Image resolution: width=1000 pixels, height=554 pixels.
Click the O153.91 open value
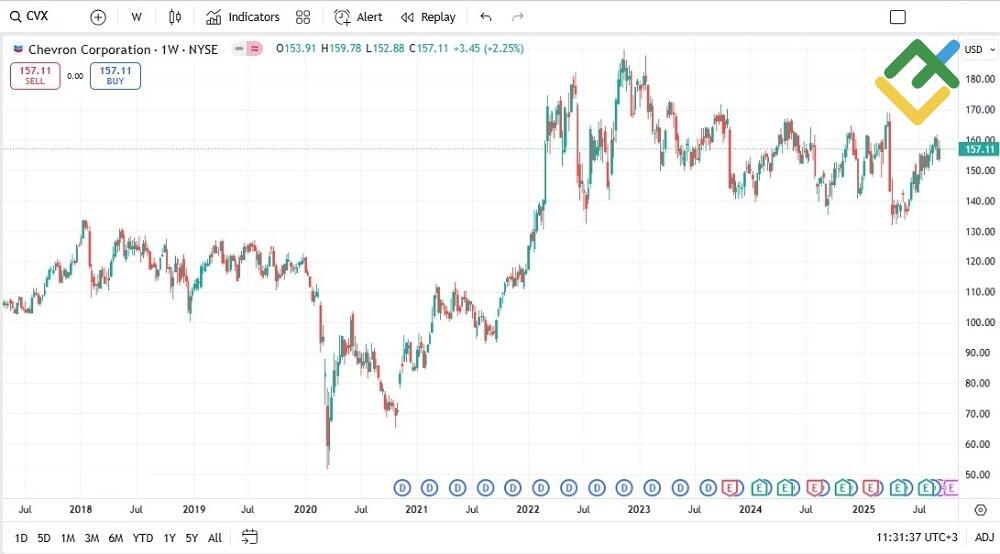pyautogui.click(x=296, y=48)
